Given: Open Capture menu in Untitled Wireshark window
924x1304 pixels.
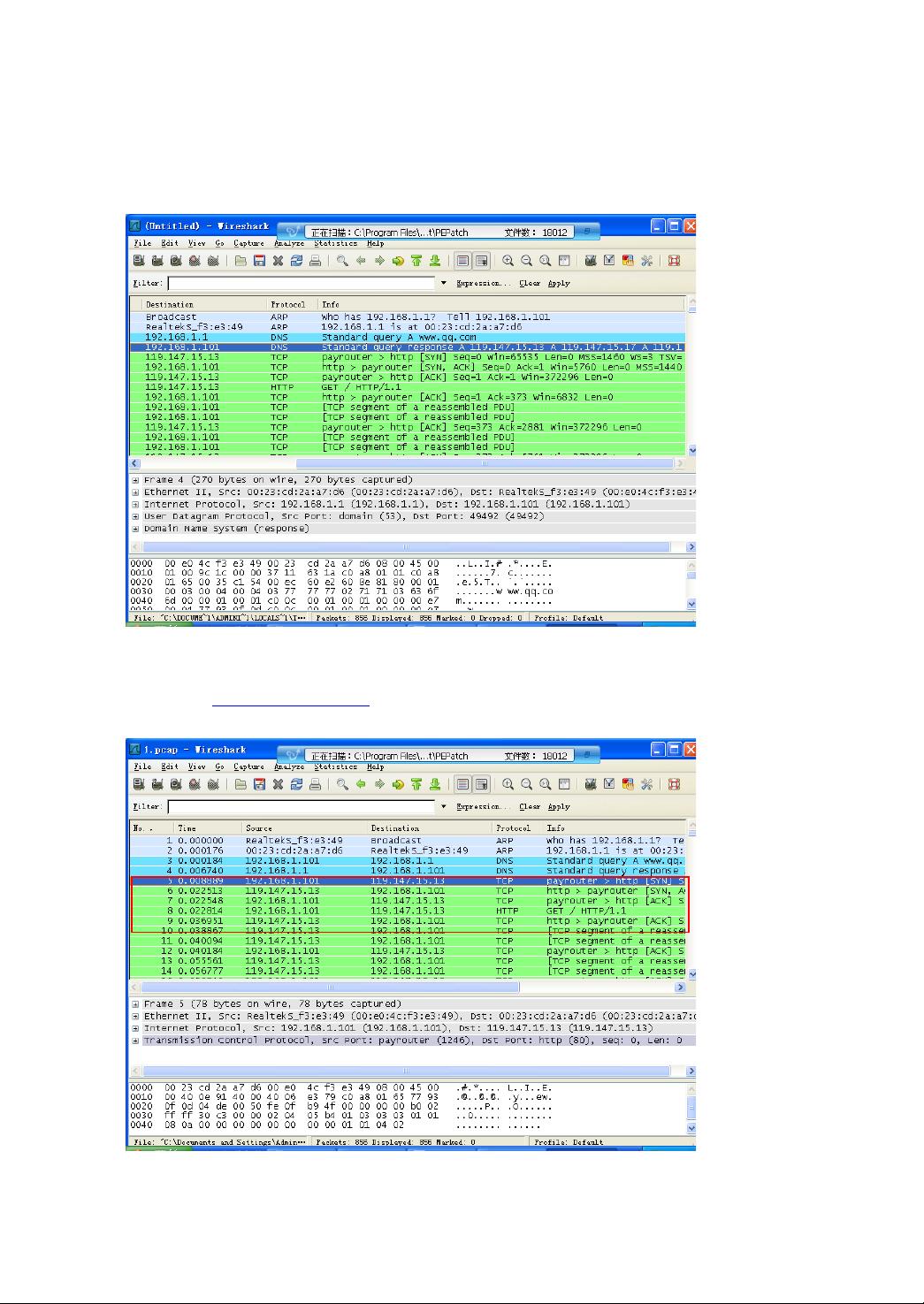Looking at the screenshot, I should [248, 243].
